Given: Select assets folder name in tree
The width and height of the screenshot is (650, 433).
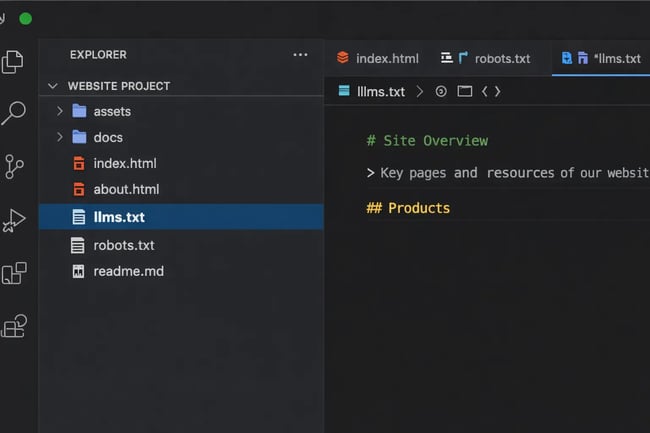Looking at the screenshot, I should tap(112, 111).
